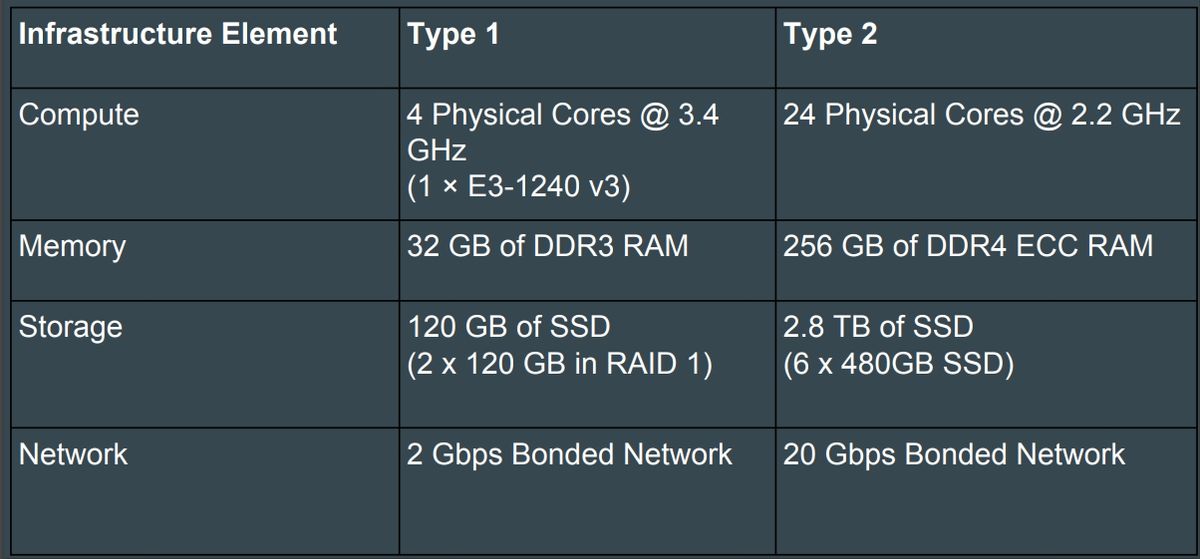The image size is (1200, 559).
Task: Click the 32 GB of DDR3 RAM cell
Action: [x=547, y=246]
